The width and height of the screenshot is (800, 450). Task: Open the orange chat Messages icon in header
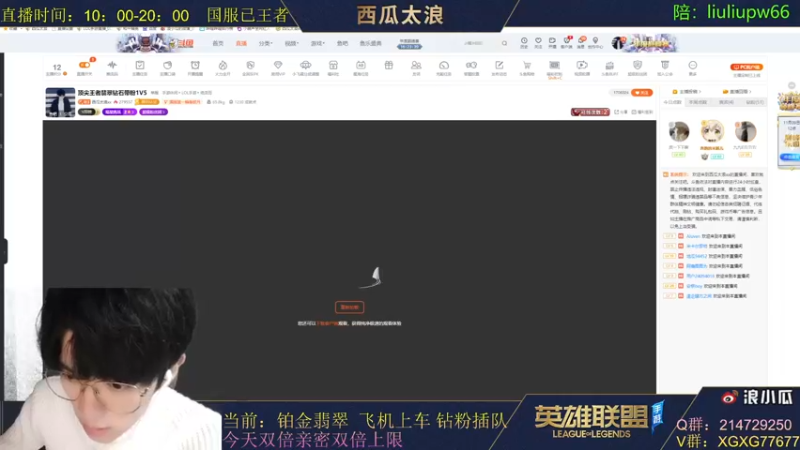point(581,40)
